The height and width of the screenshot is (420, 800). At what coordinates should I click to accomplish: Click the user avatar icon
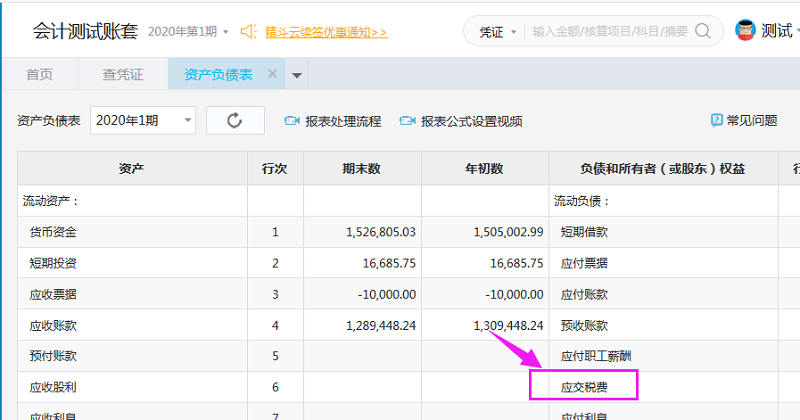tap(745, 31)
